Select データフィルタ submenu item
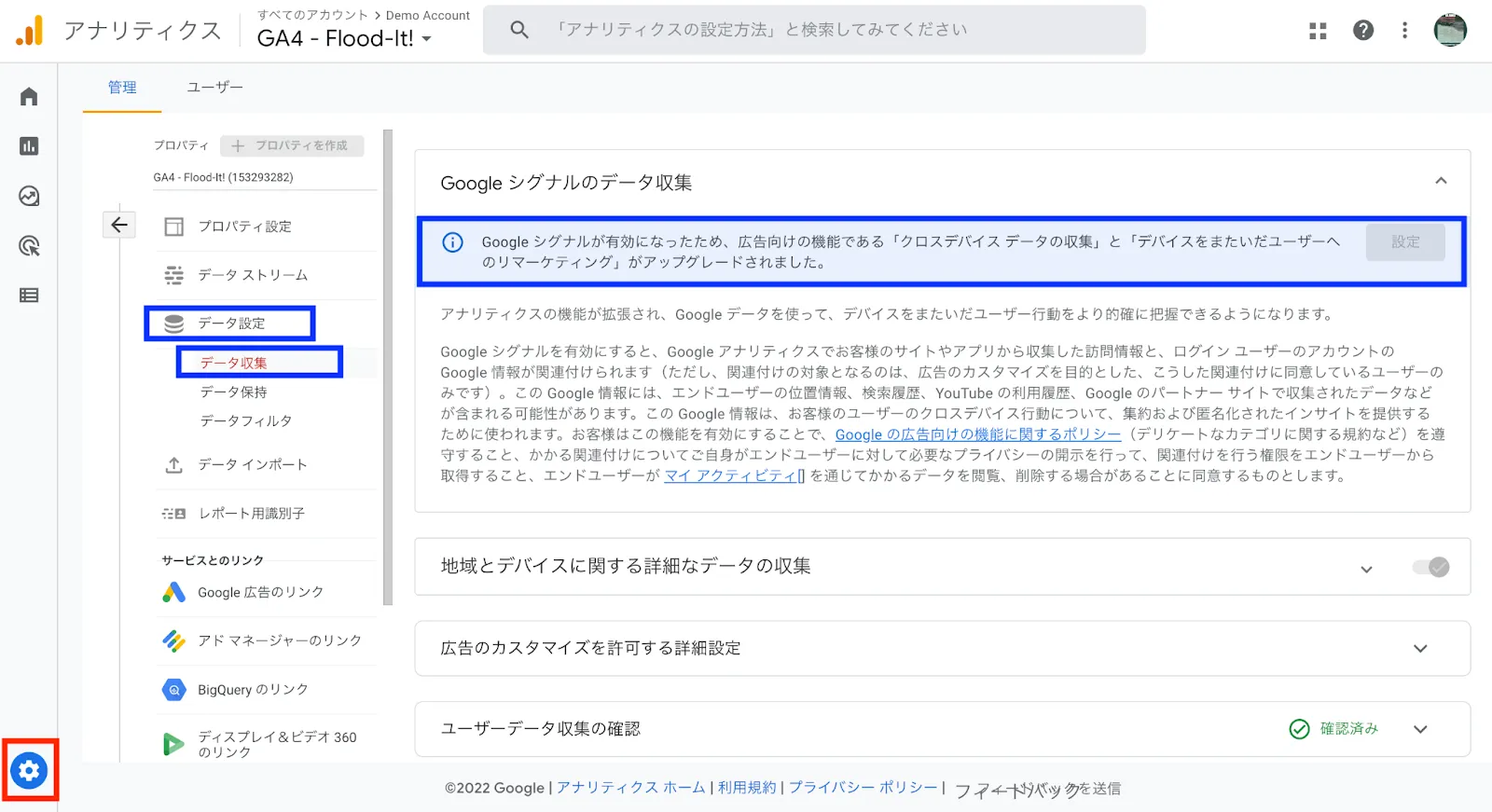The image size is (1492, 812). tap(246, 420)
